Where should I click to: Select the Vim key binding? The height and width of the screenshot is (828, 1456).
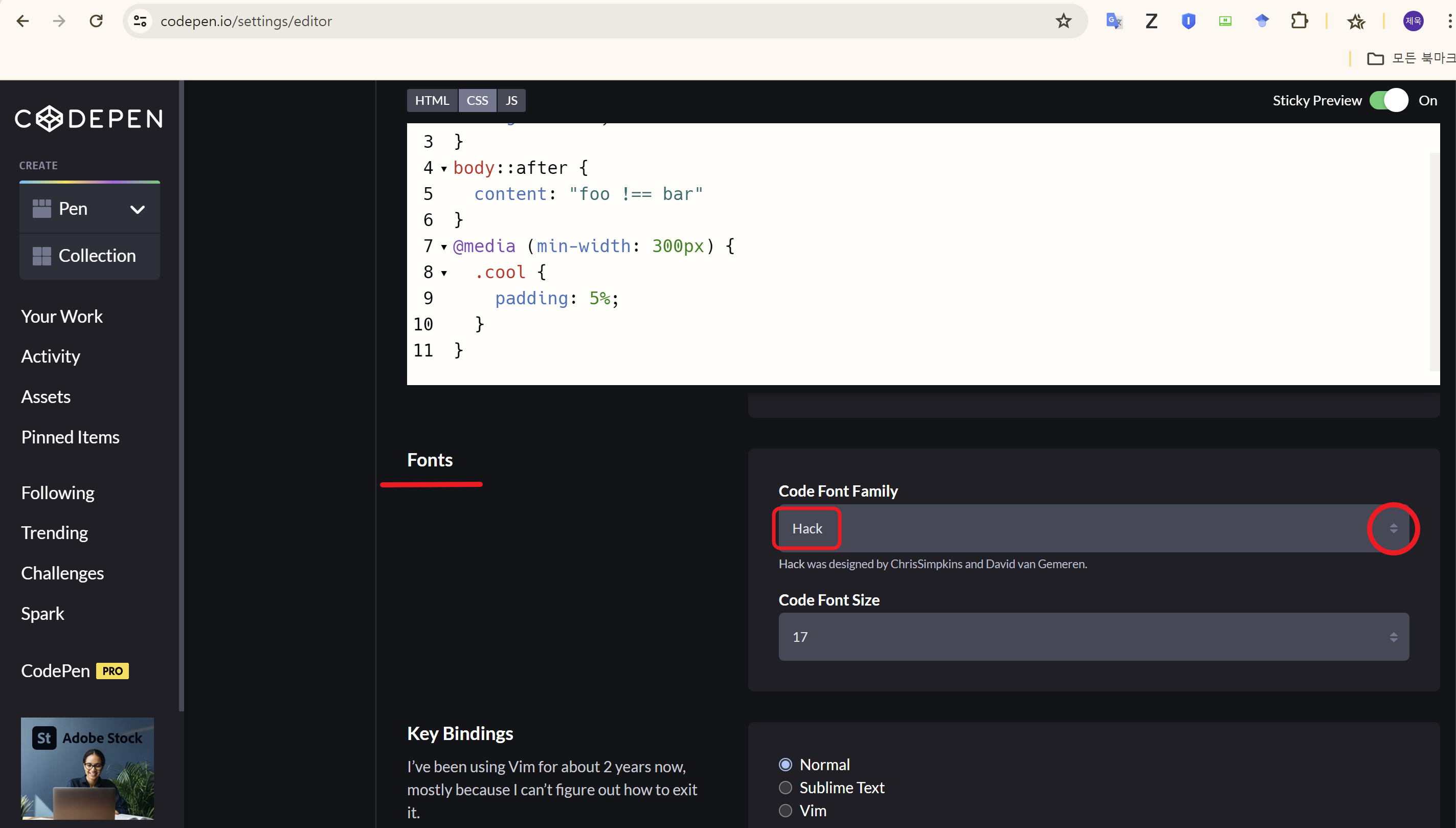click(785, 811)
